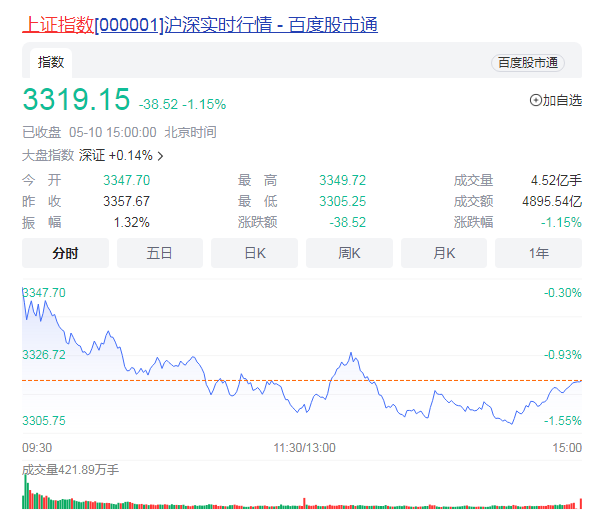604x517 pixels.
Task: Click the volume bars below the chart
Action: click(300, 500)
